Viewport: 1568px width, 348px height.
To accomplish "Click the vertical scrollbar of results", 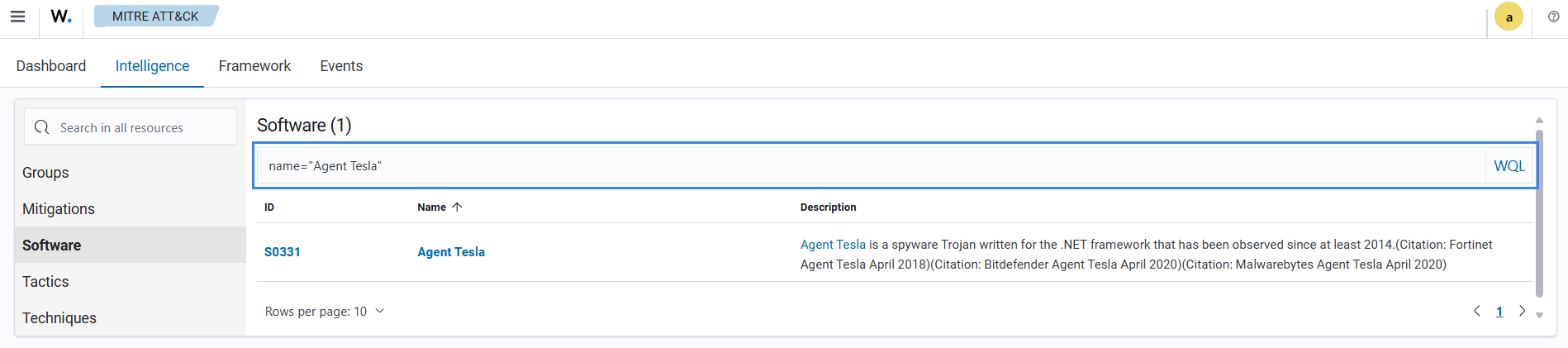I will click(1539, 215).
